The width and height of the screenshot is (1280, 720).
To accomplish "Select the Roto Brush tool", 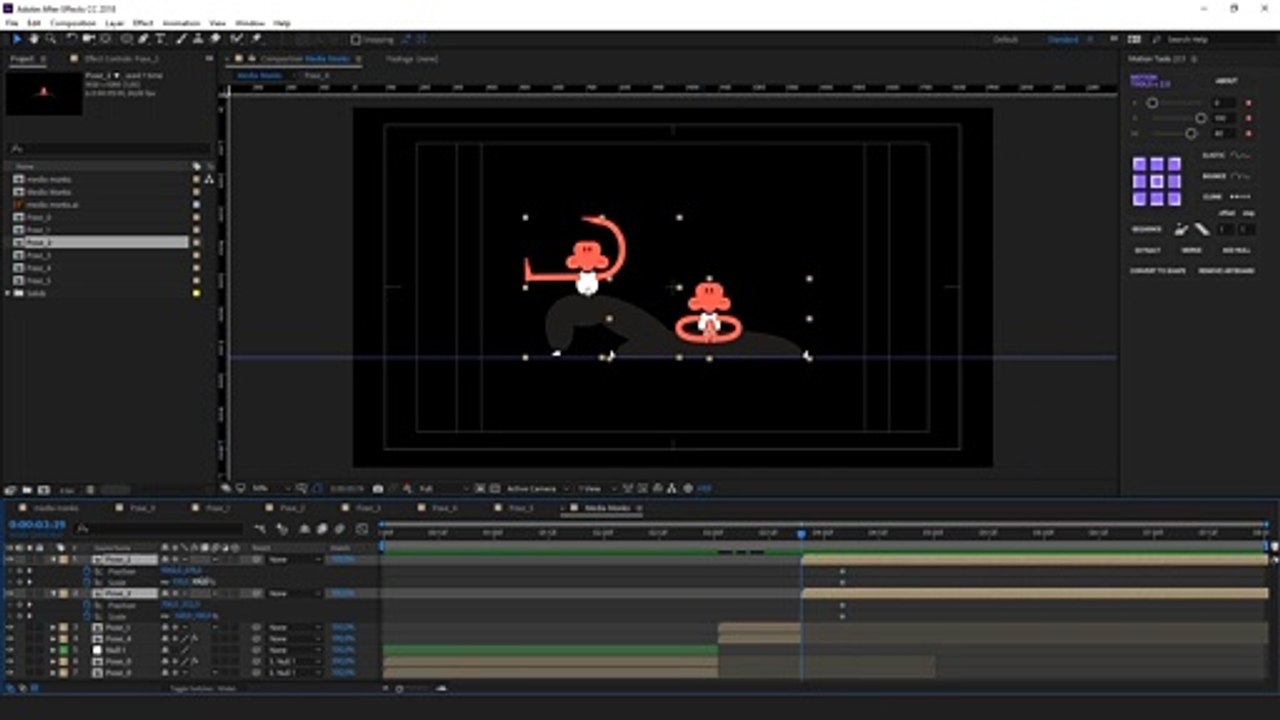I will click(237, 39).
